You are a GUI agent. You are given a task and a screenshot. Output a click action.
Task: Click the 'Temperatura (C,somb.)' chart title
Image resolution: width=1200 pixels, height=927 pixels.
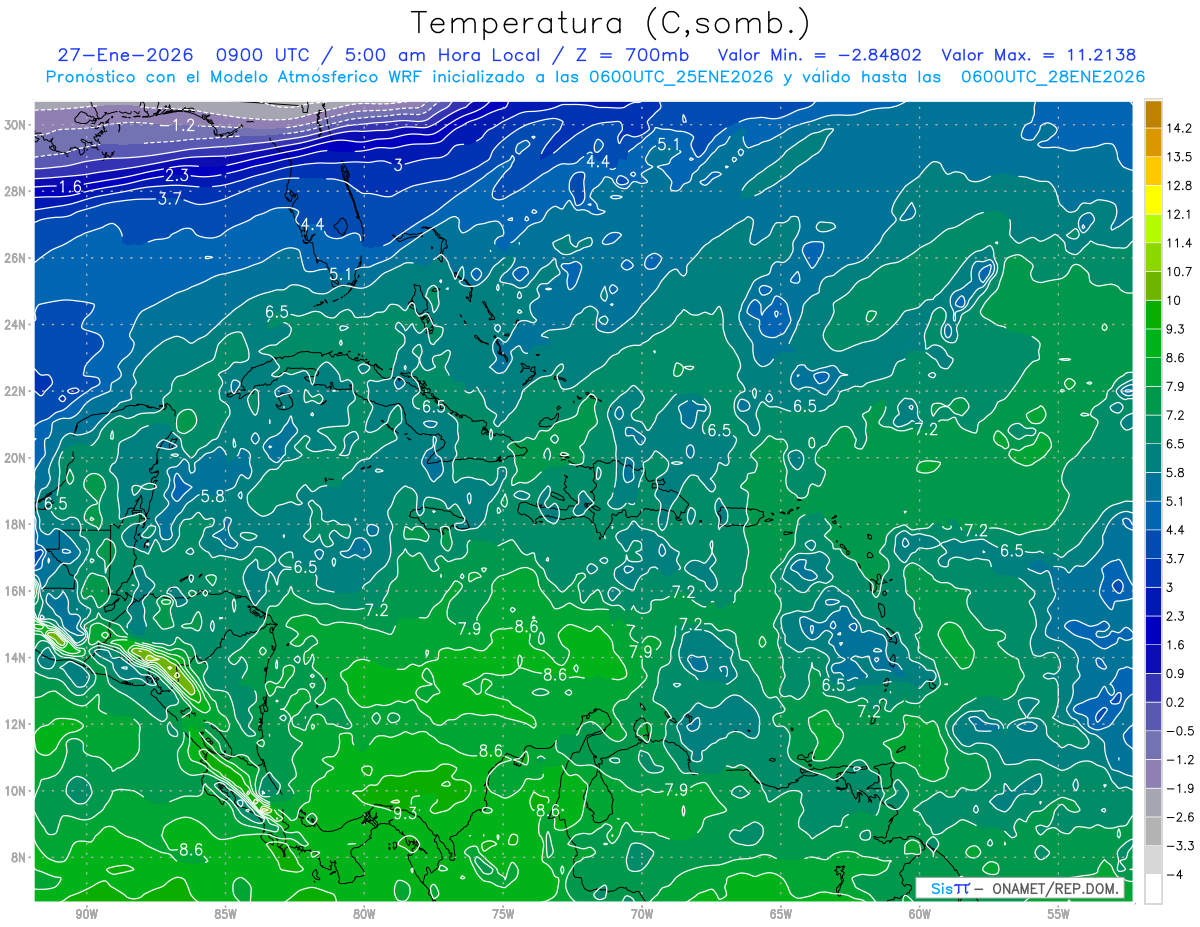point(611,24)
